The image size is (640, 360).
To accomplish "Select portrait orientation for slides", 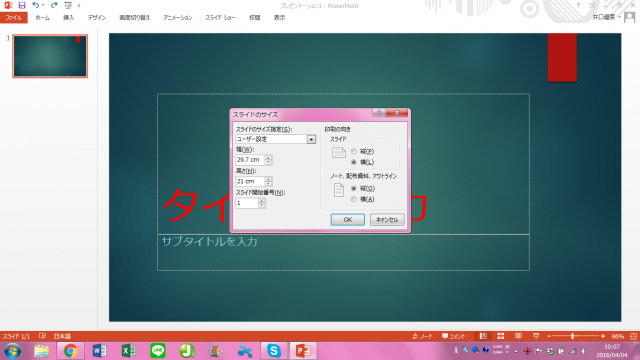I will point(354,151).
